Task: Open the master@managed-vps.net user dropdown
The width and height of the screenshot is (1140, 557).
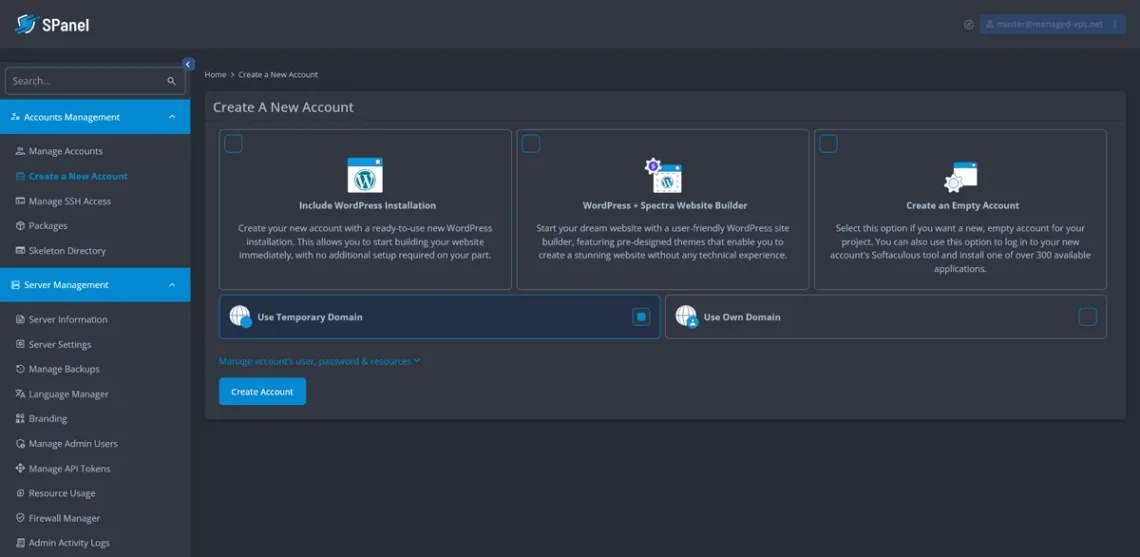Action: (x=1053, y=24)
